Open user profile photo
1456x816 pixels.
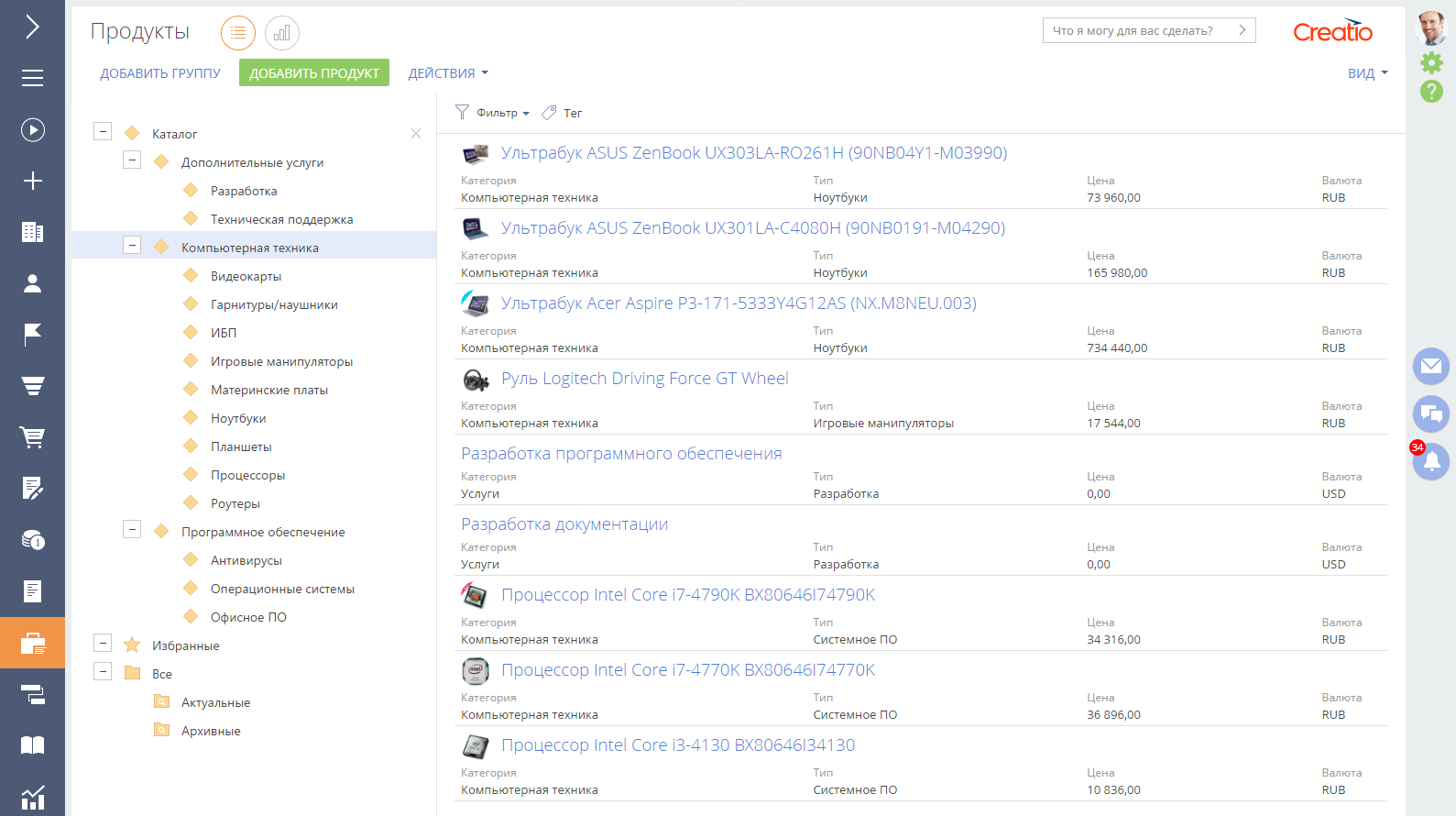[1431, 28]
